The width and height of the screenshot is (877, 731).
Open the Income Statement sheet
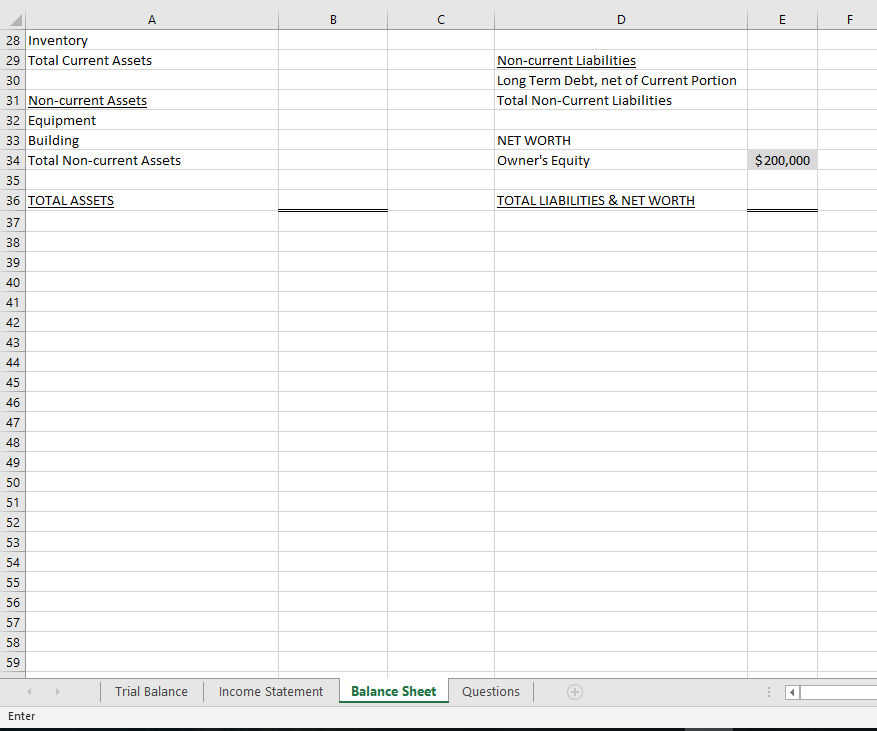pos(270,691)
